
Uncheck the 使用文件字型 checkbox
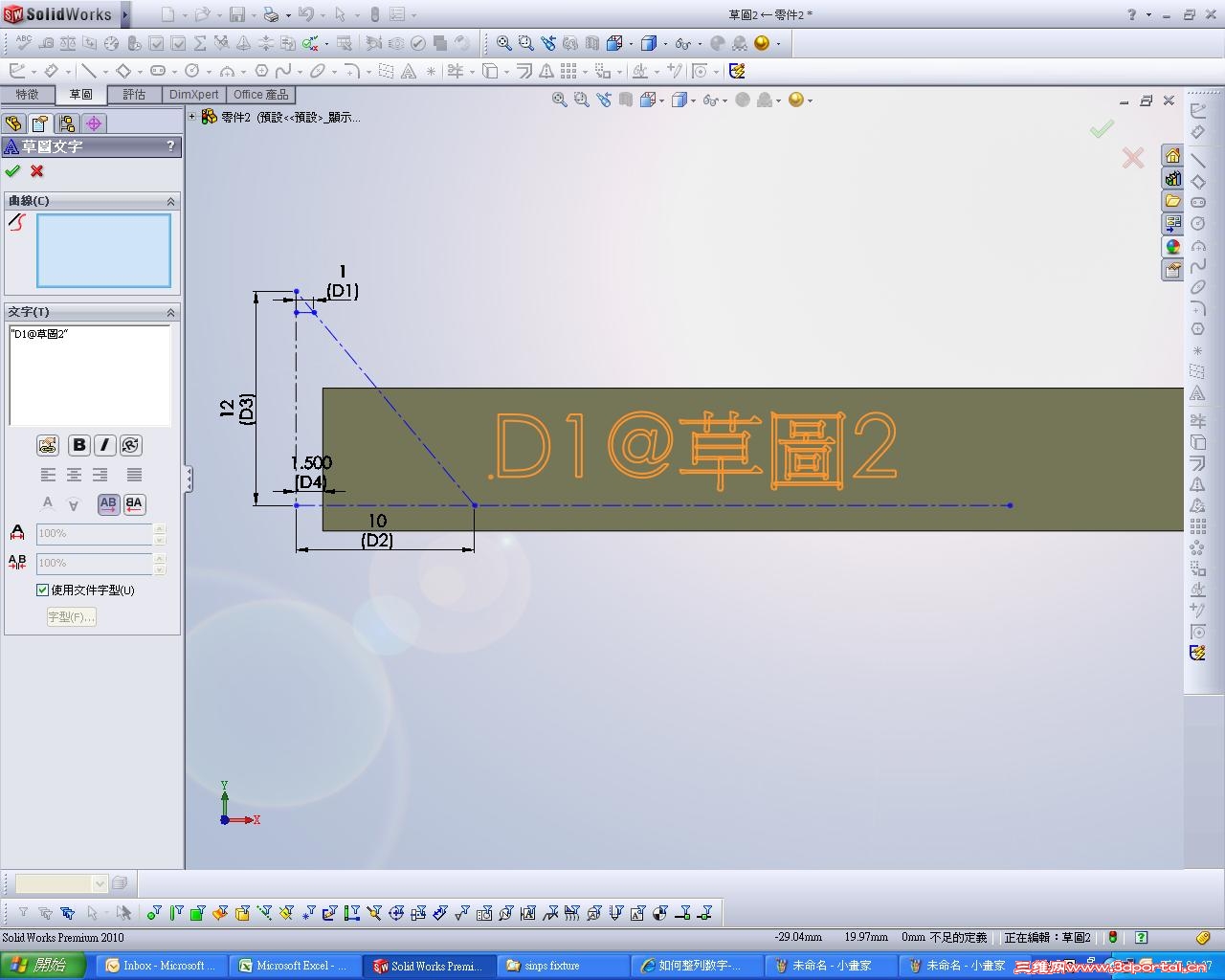point(42,590)
